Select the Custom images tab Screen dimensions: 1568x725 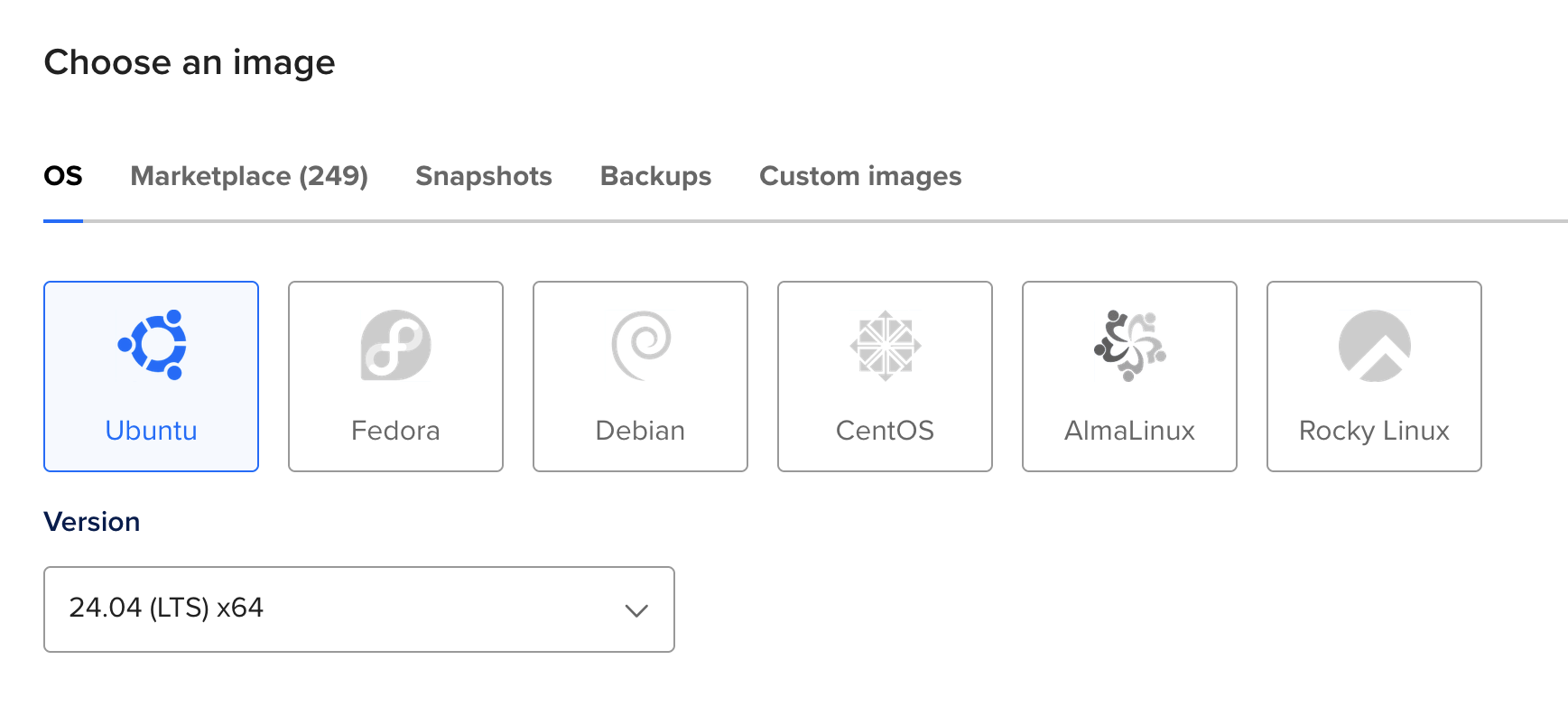[860, 176]
